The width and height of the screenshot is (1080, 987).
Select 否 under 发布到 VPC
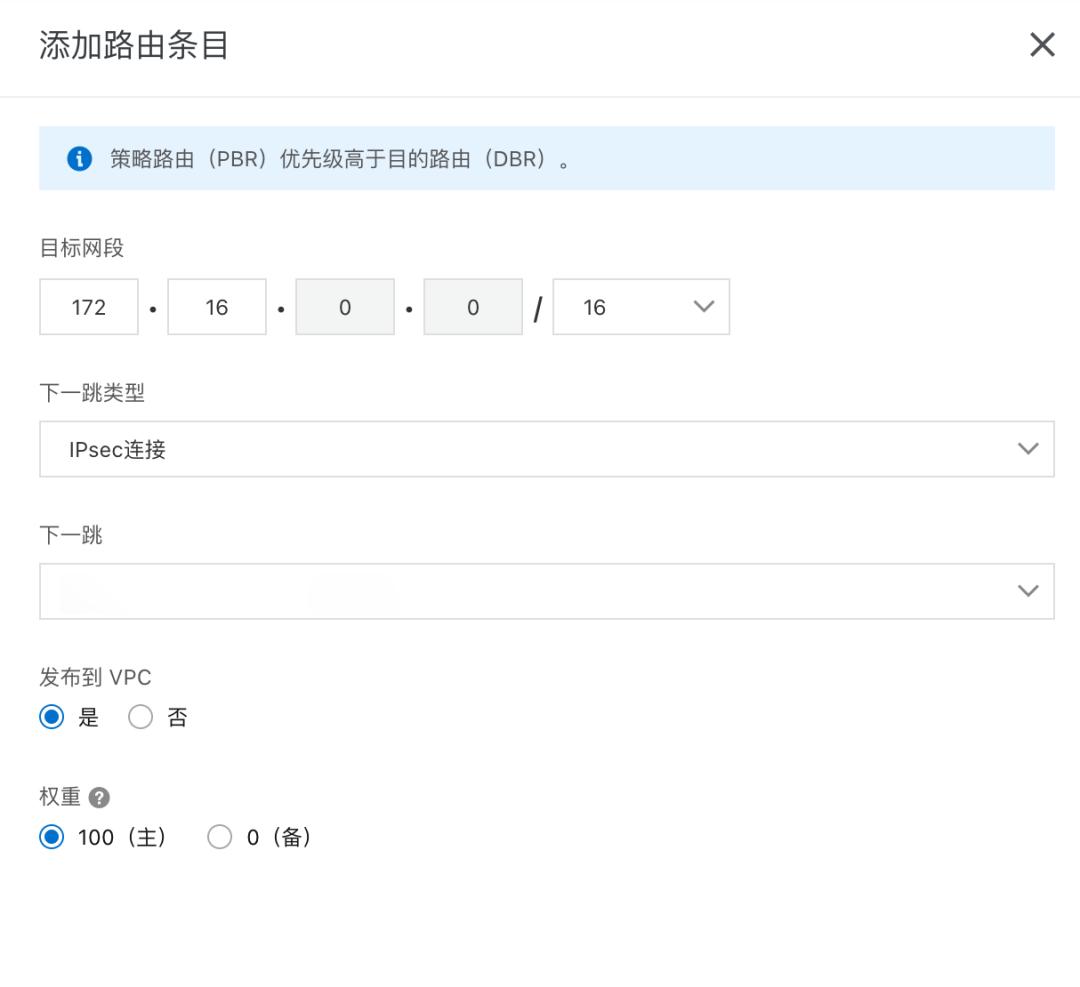pyautogui.click(x=140, y=716)
